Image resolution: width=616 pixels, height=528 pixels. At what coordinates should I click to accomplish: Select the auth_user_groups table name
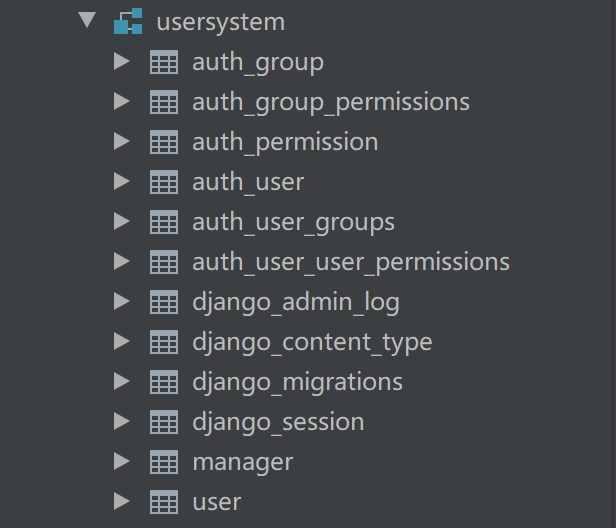(293, 222)
